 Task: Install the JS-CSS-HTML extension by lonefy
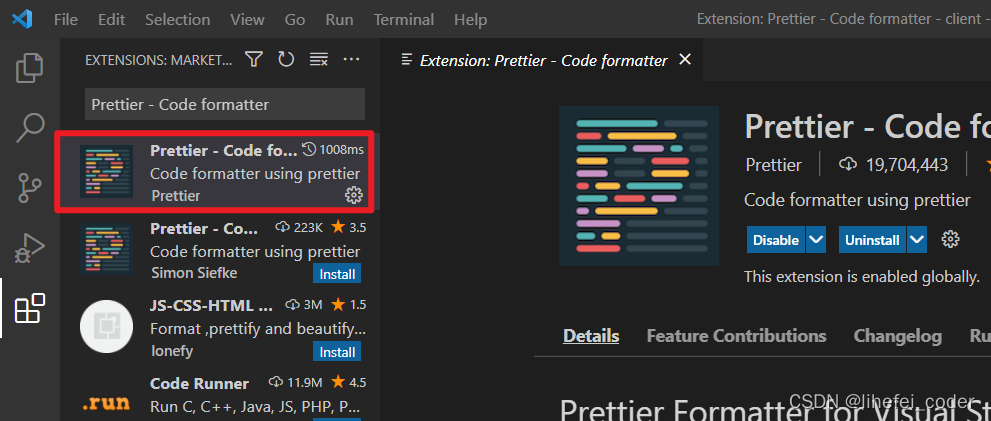(337, 352)
